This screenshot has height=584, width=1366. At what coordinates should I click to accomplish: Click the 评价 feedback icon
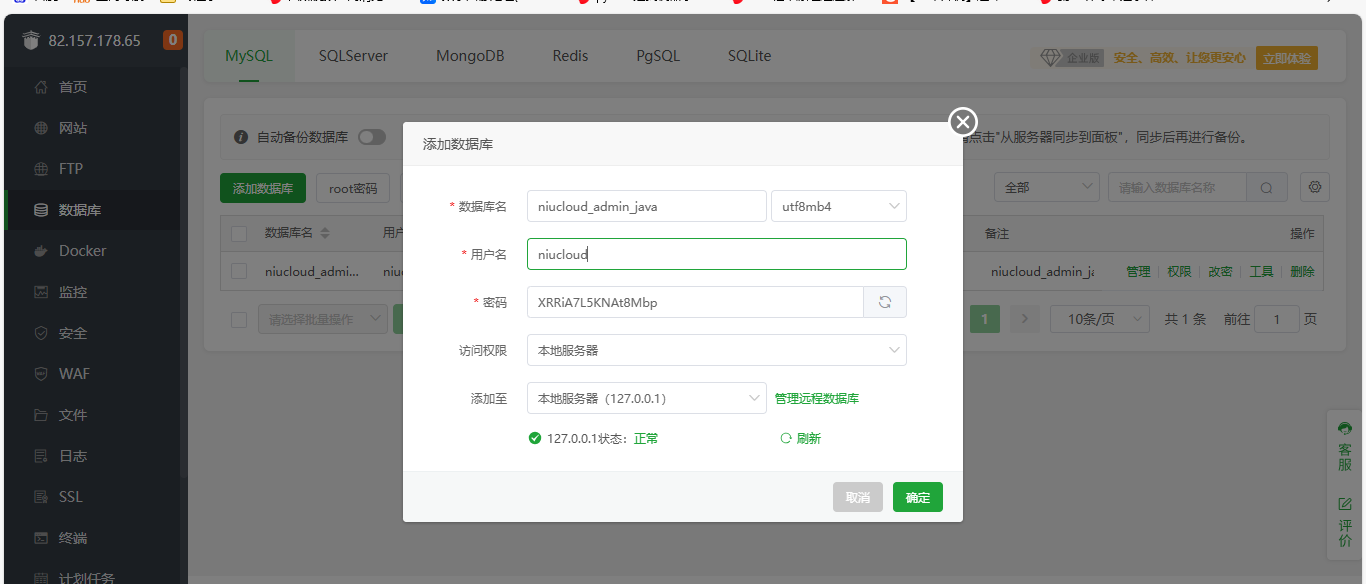1345,522
